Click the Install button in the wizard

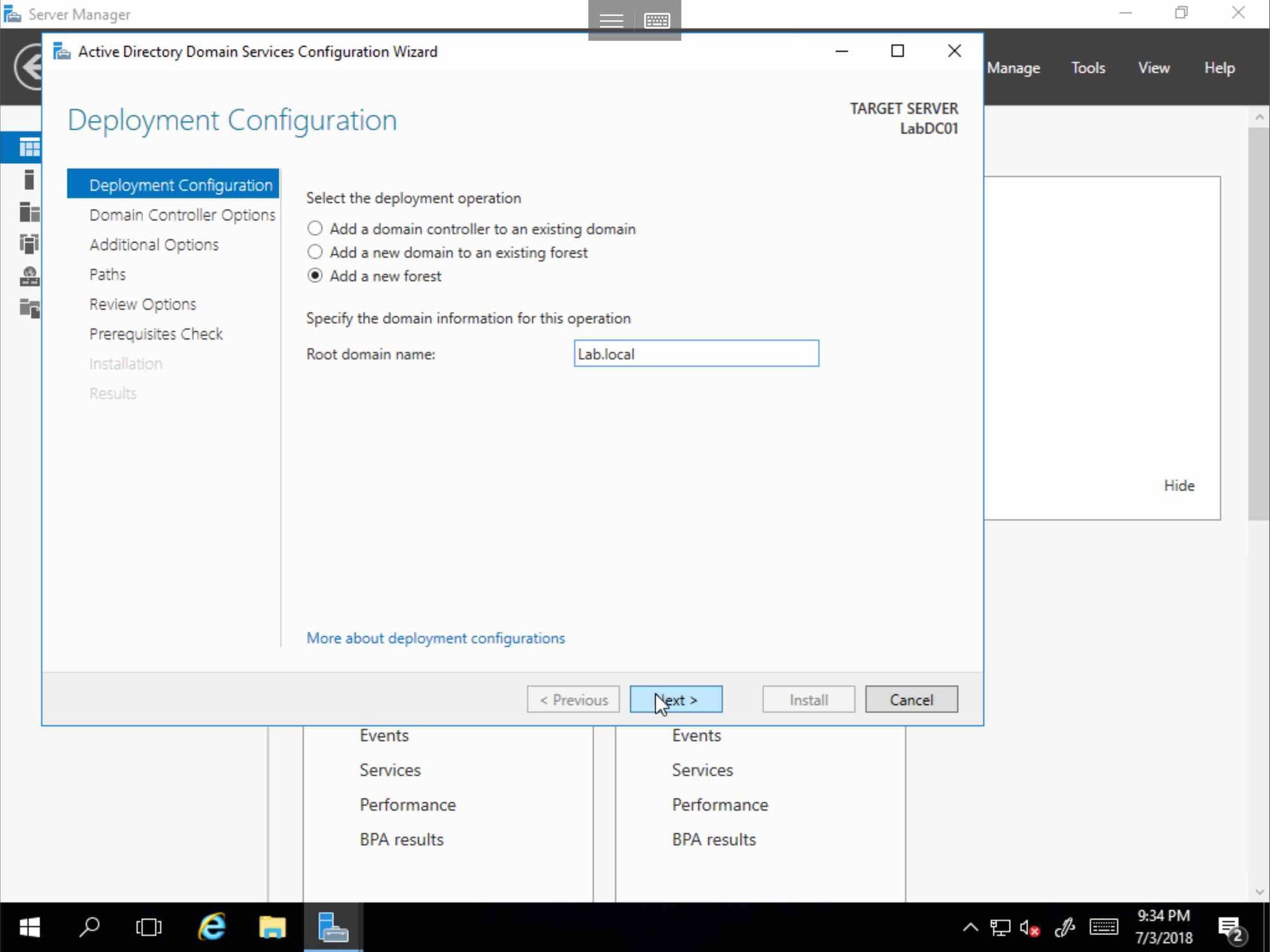click(808, 699)
